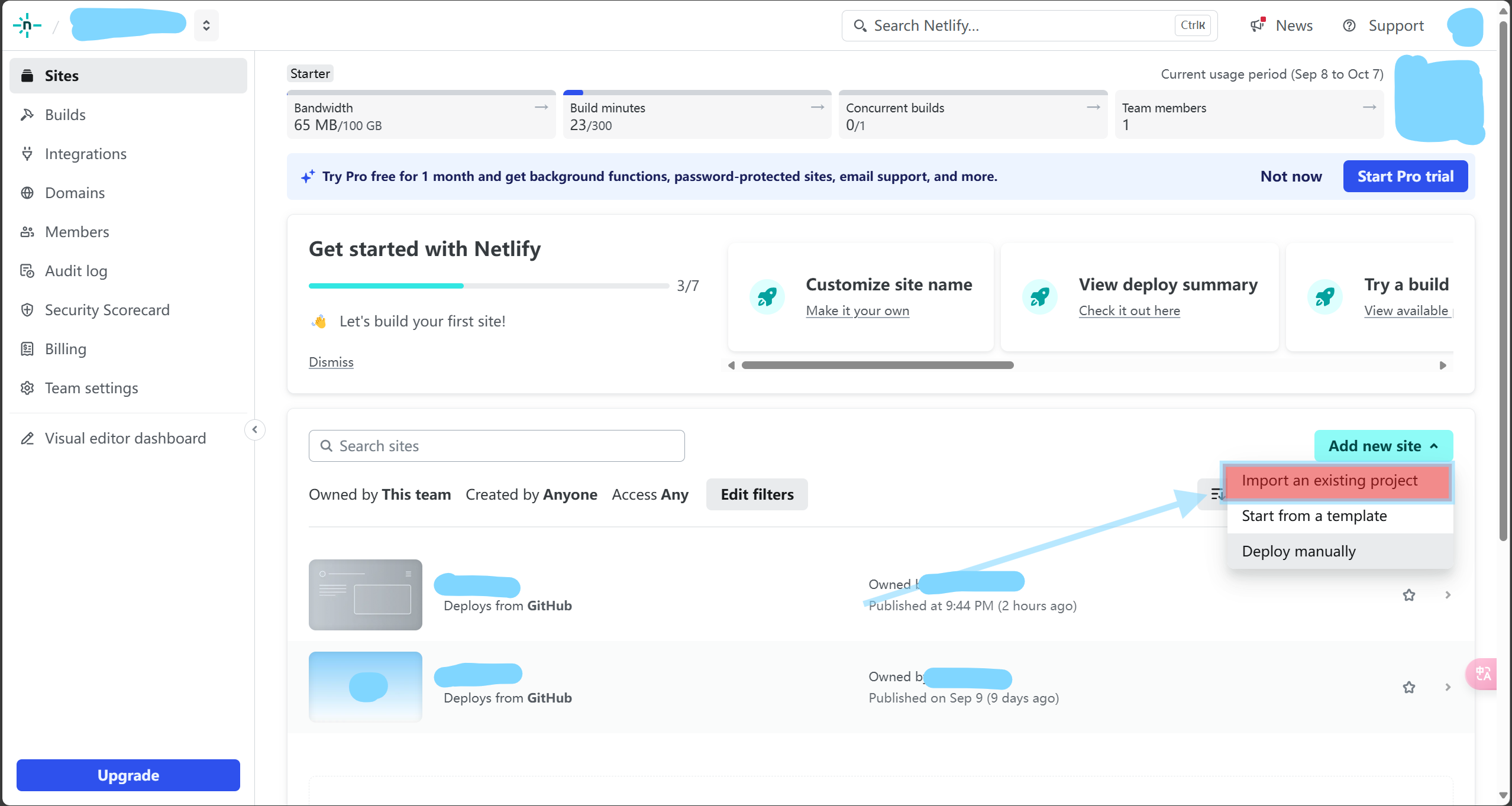
Task: Star the second site in list
Action: point(1408,687)
